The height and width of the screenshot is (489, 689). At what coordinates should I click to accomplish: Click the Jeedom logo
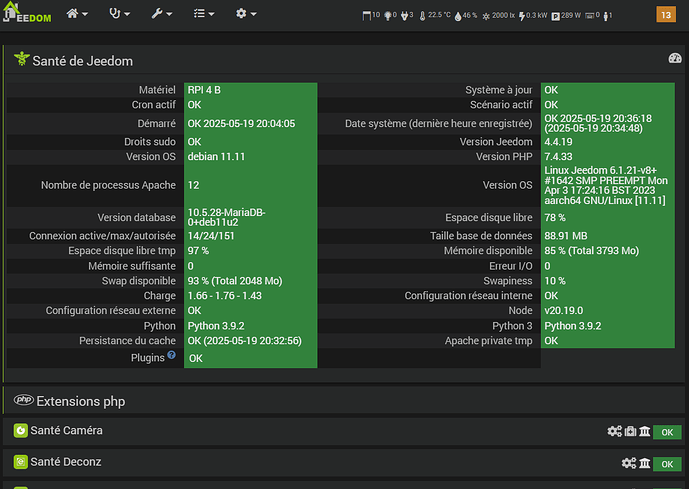pos(26,12)
